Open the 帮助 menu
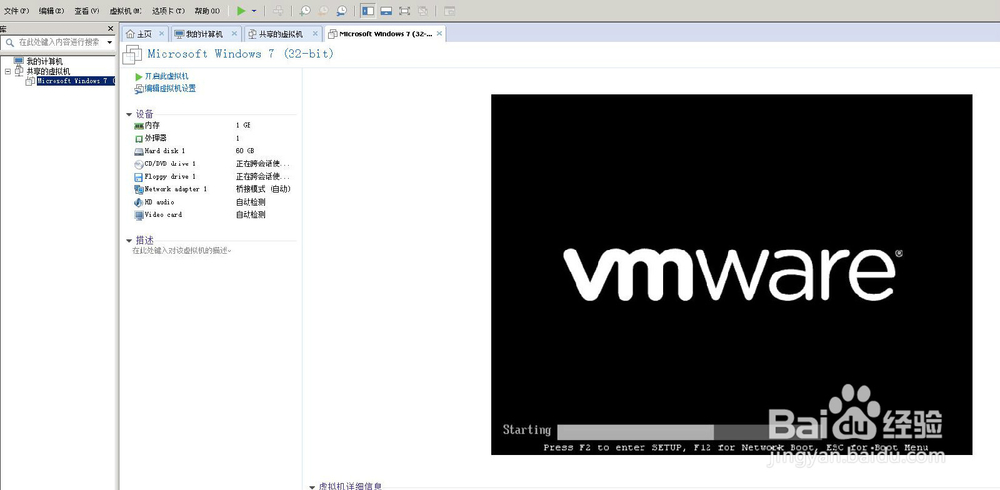Viewport: 1000px width, 490px height. [x=207, y=11]
